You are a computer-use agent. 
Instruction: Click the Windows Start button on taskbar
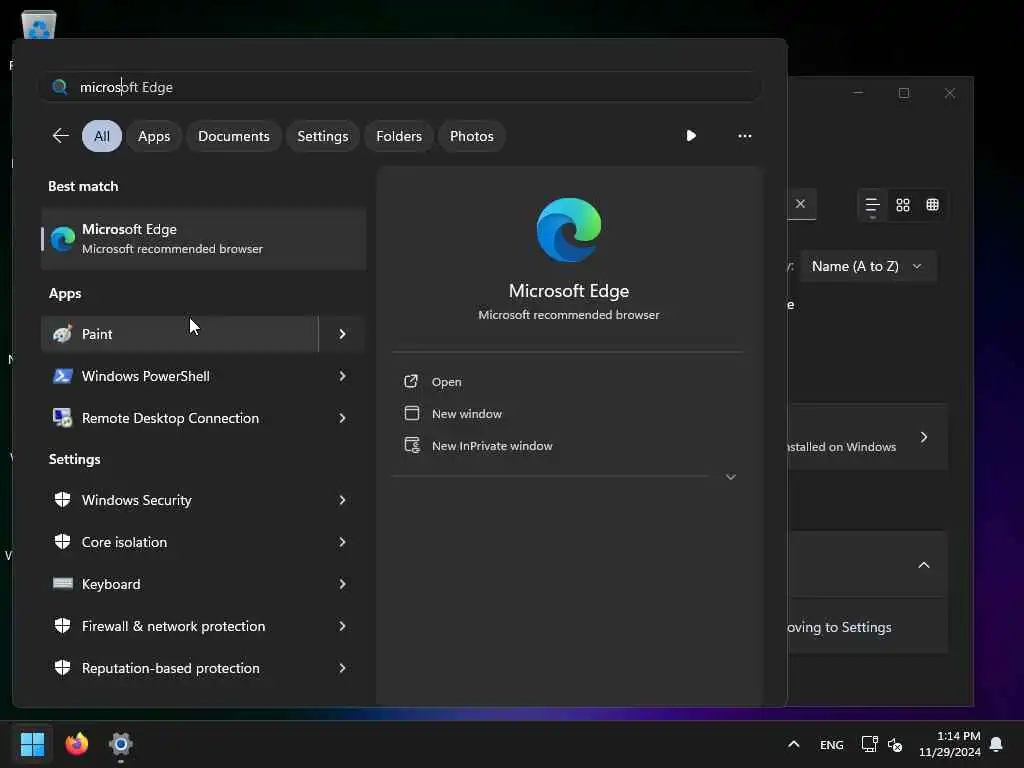[x=32, y=744]
